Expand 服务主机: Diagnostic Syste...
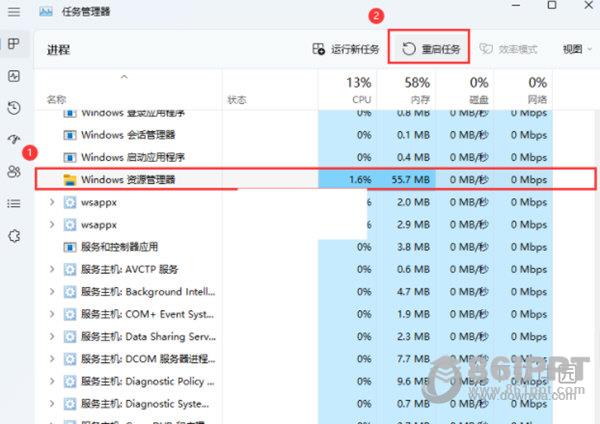Viewport: 600px width, 424px height. pos(52,403)
